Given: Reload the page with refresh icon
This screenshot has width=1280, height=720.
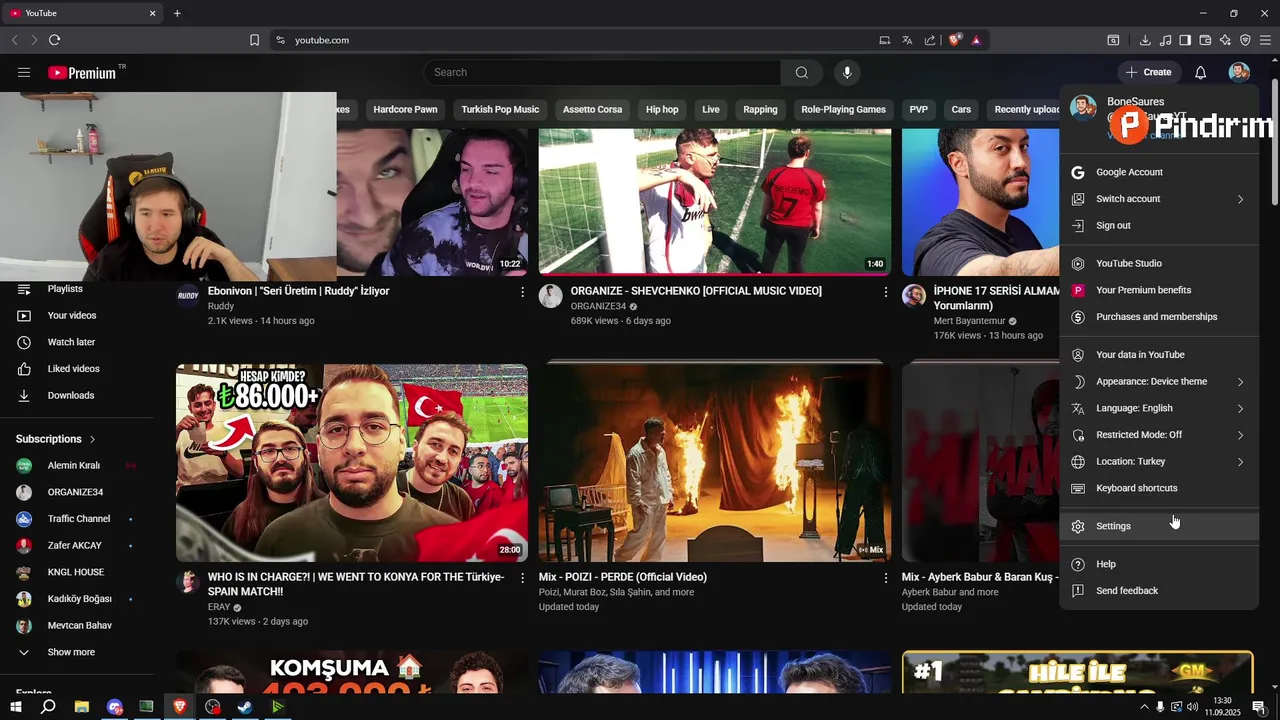Looking at the screenshot, I should 54,40.
